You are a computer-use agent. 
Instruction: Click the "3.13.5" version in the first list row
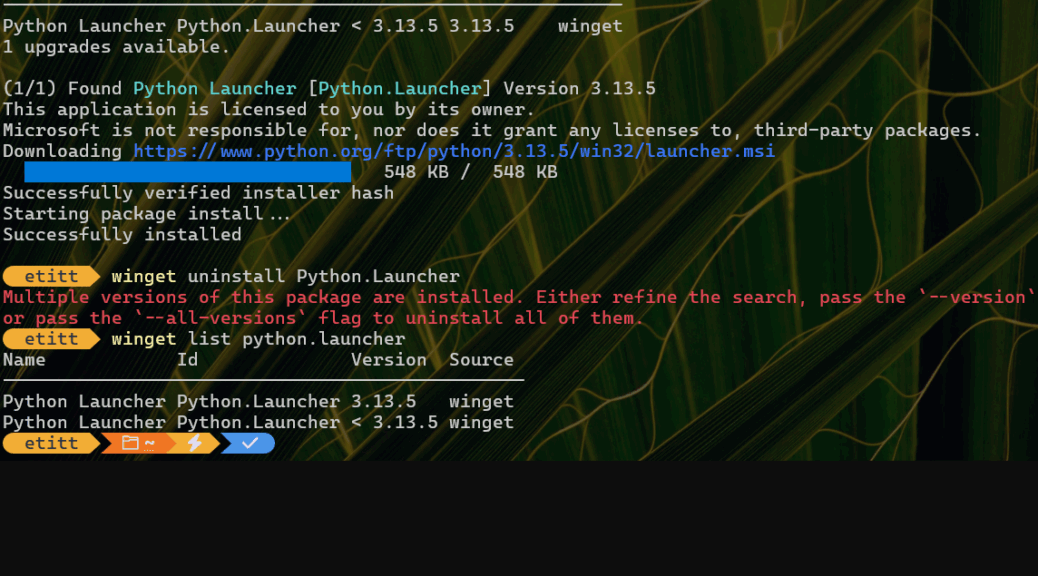click(x=383, y=401)
